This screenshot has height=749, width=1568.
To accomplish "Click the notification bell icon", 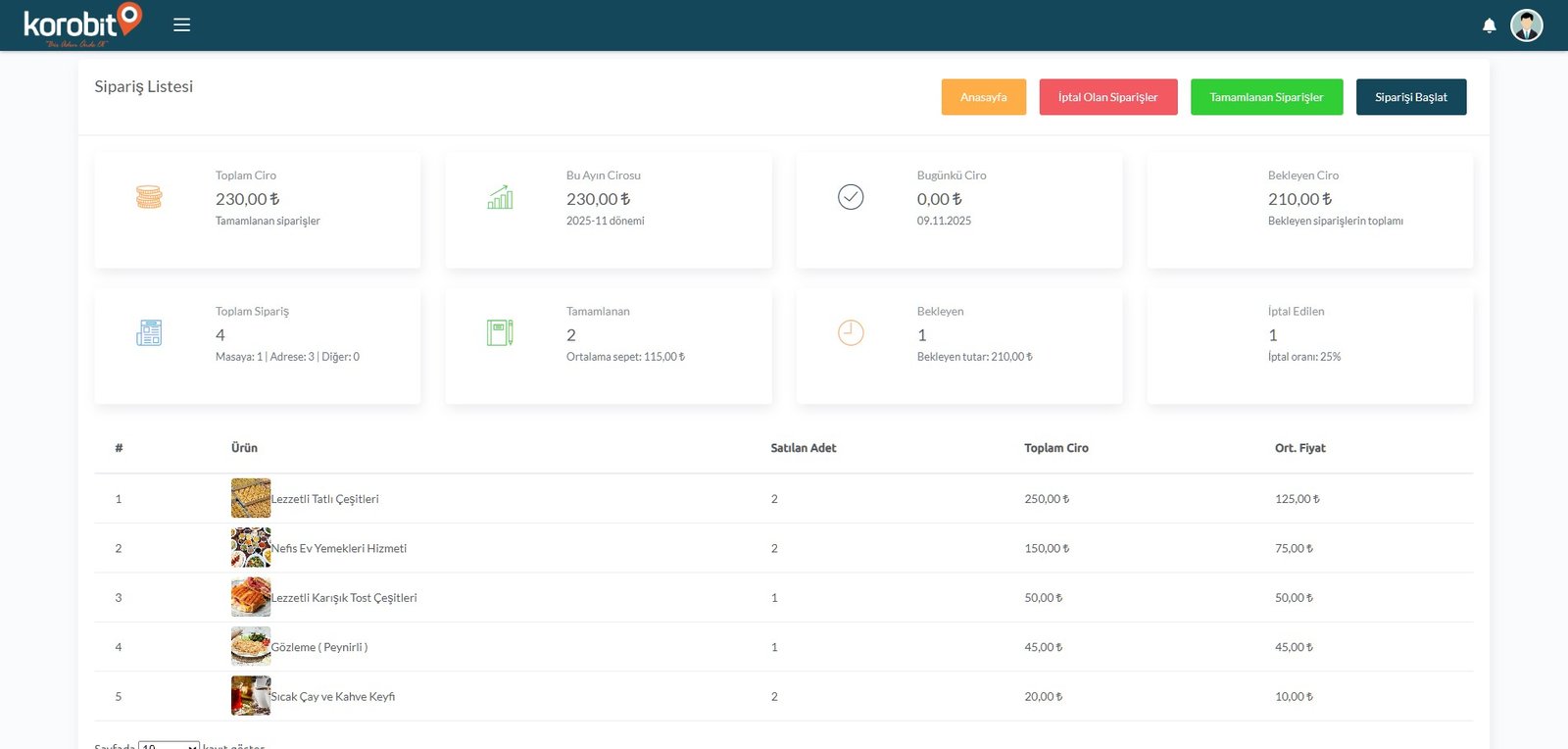I will (x=1489, y=25).
